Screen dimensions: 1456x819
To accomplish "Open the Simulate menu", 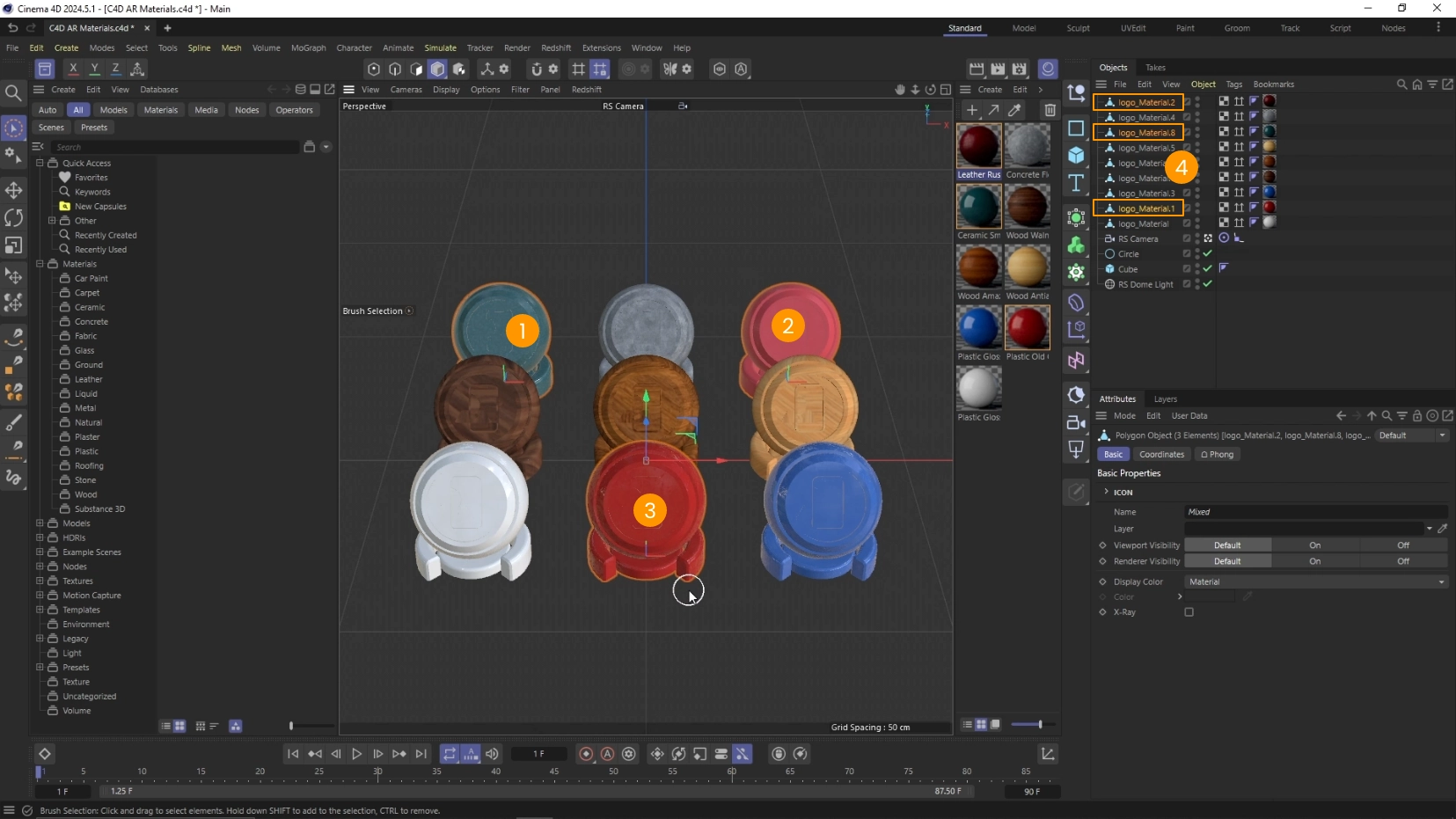I will tap(440, 48).
